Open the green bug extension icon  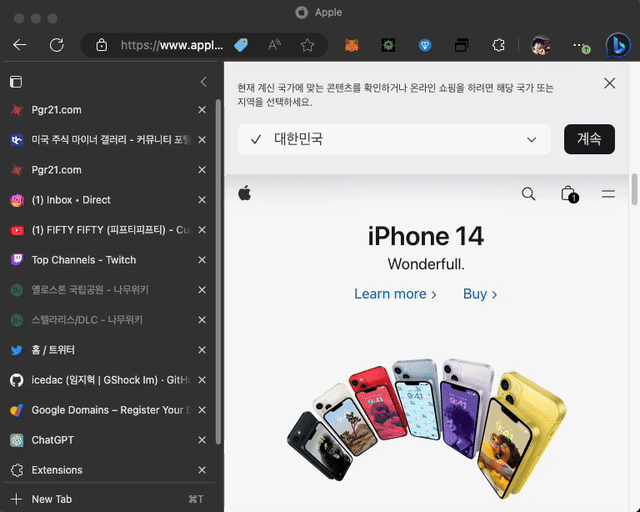(x=388, y=45)
